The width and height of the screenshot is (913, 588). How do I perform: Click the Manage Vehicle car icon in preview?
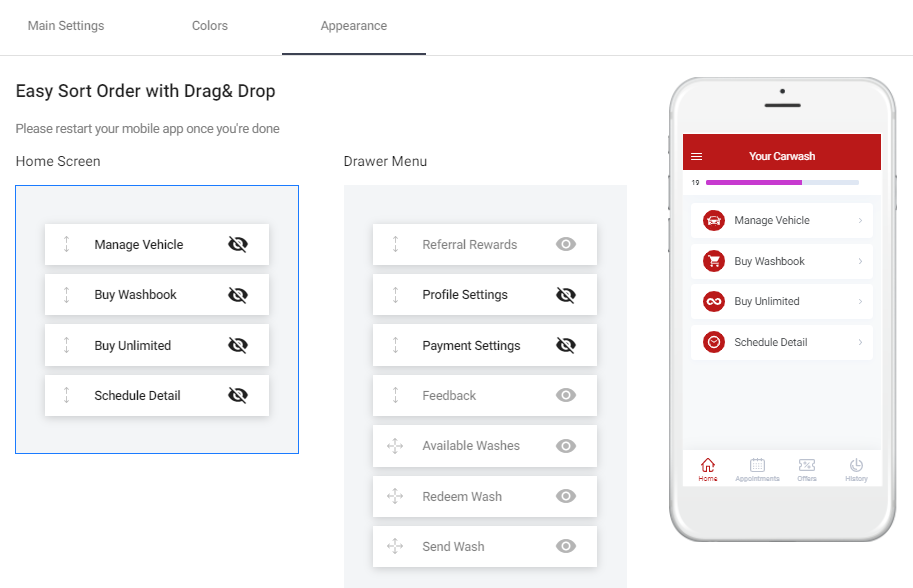(711, 220)
